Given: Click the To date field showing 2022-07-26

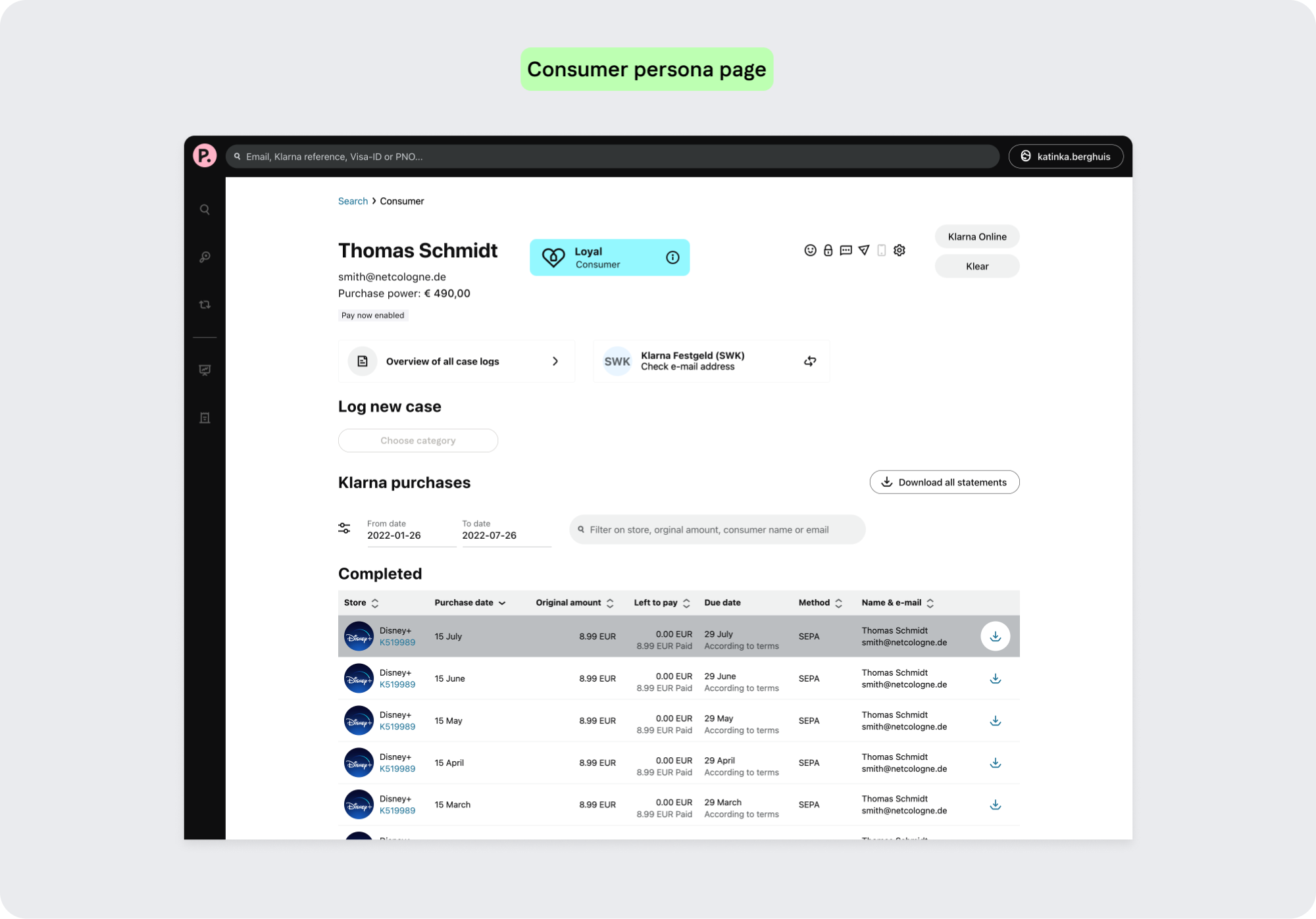Looking at the screenshot, I should [x=506, y=532].
